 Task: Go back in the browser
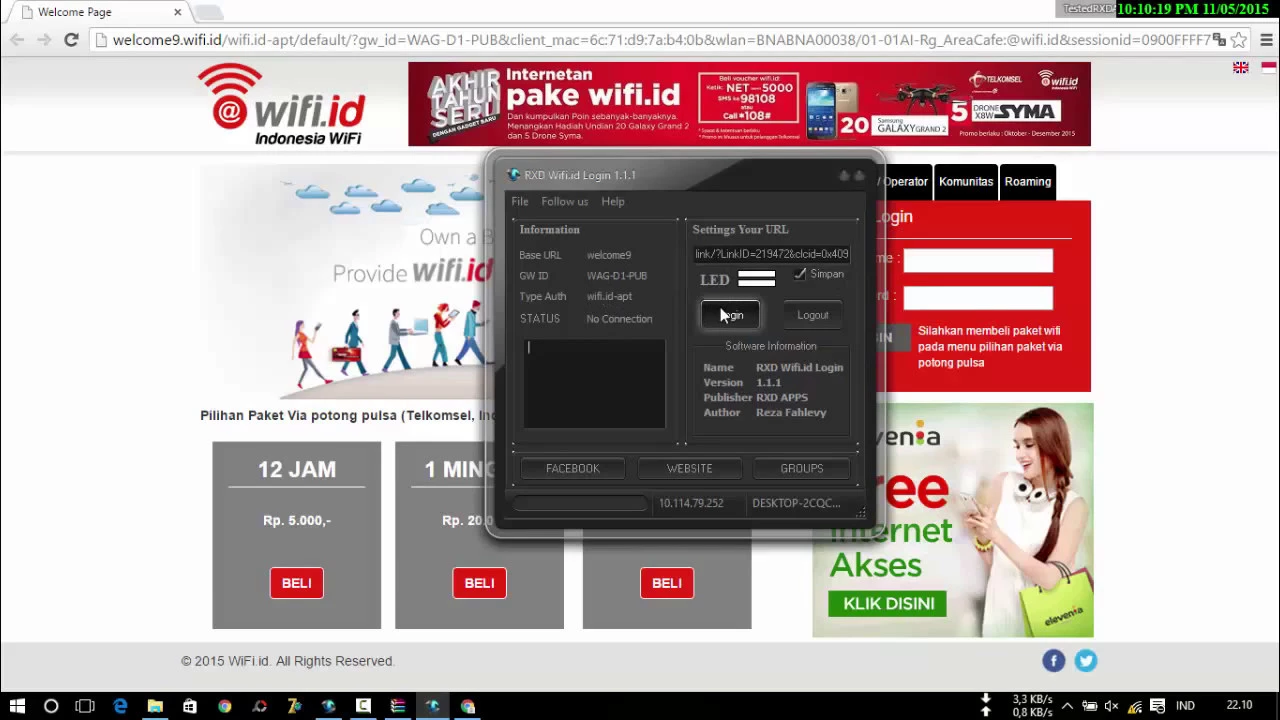pos(17,40)
